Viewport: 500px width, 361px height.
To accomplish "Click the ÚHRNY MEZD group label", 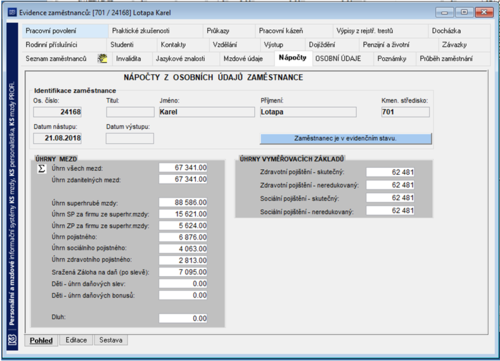I will (56, 159).
